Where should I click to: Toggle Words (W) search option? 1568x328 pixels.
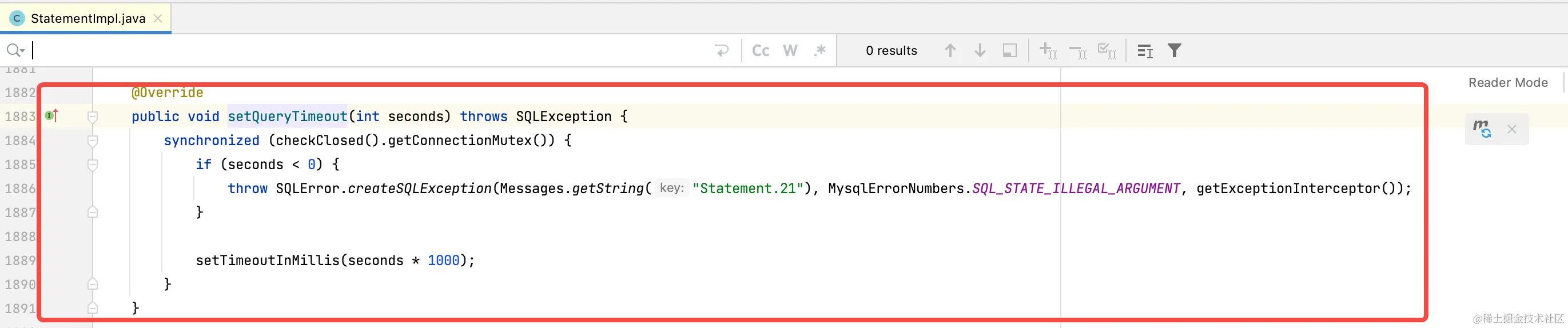(790, 50)
